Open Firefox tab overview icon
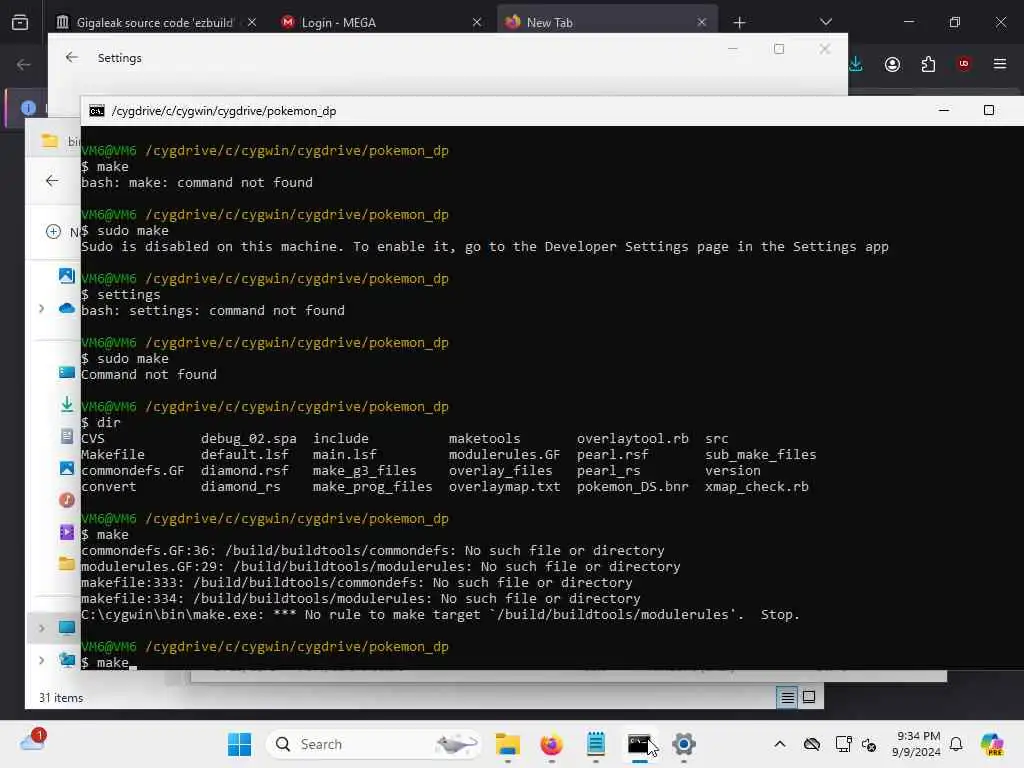The image size is (1024, 768). [x=20, y=23]
